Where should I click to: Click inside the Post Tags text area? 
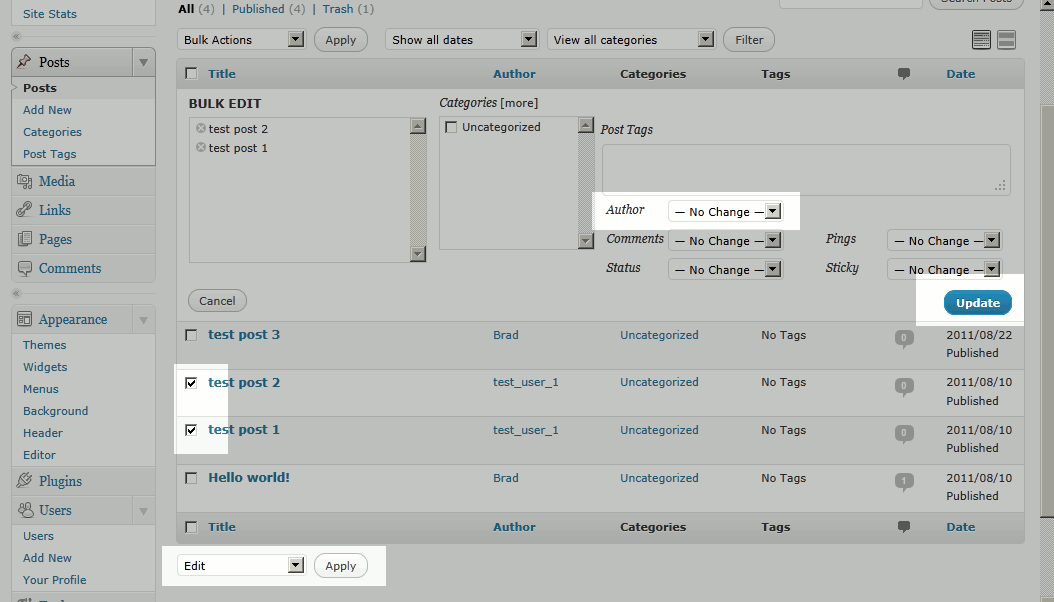[x=805, y=169]
